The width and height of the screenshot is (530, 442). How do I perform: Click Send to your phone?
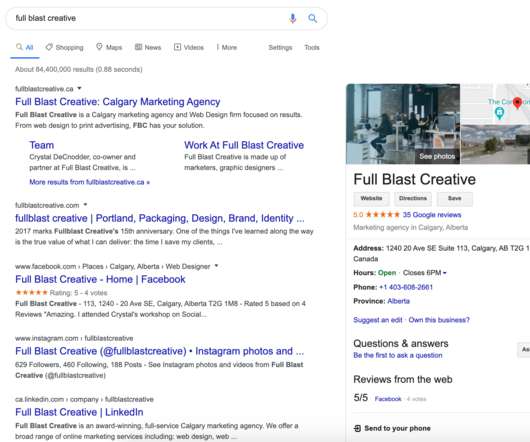pyautogui.click(x=397, y=428)
